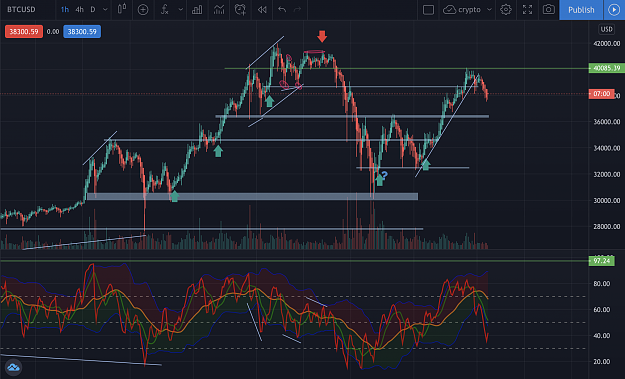Click the crypto saved layout name
Screen dimensions: 625x379
(469, 10)
